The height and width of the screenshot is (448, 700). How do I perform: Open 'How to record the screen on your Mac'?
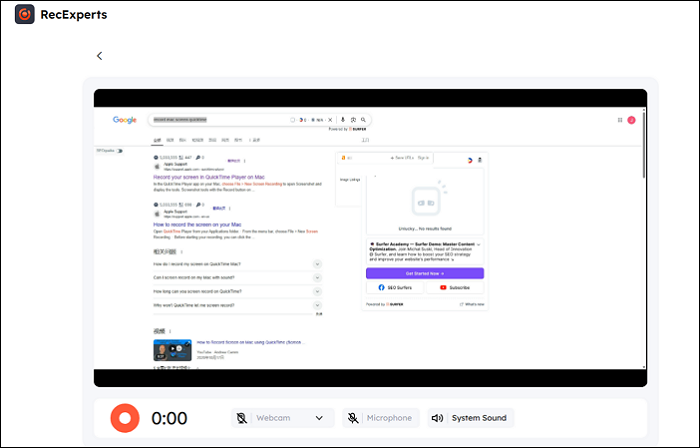(197, 224)
